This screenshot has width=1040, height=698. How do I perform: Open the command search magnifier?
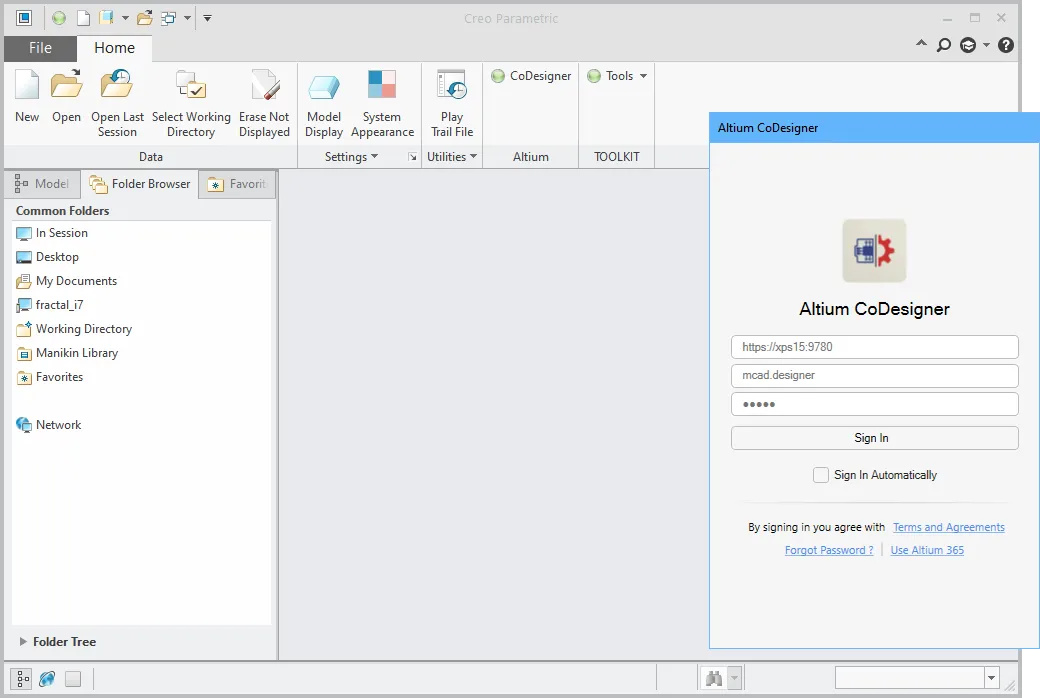coord(943,45)
